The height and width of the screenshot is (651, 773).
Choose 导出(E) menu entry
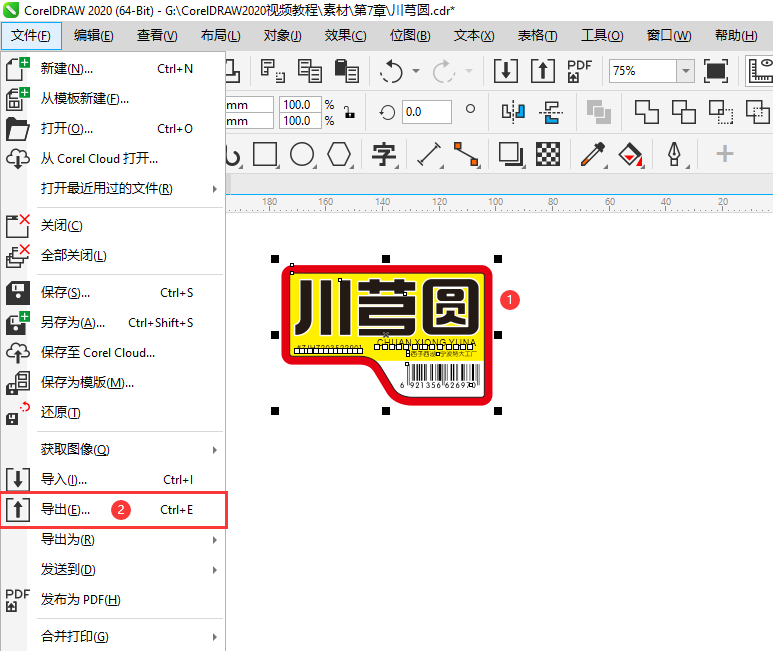(x=113, y=510)
